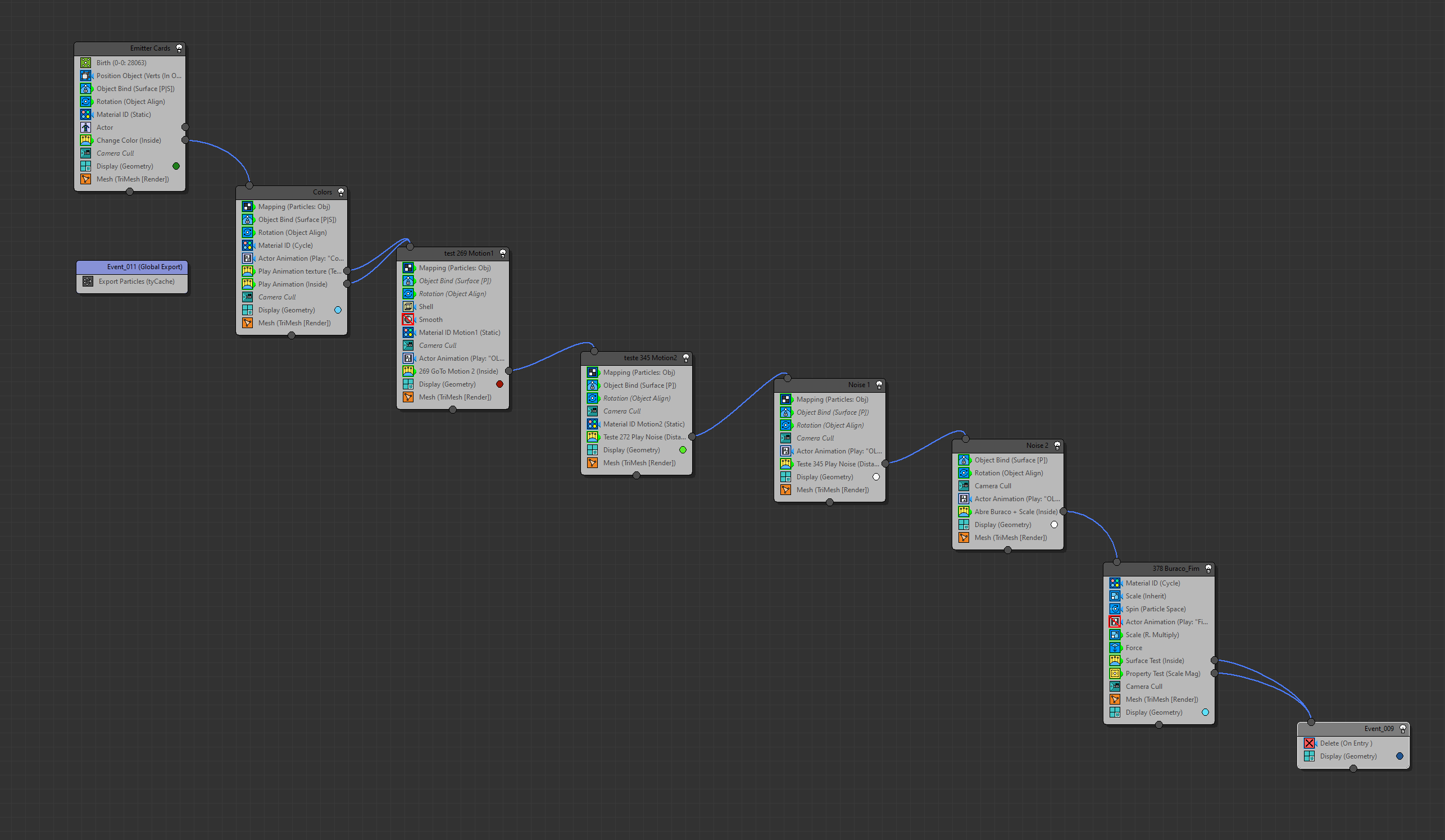Toggle the Event_009 lightbulb icon
The height and width of the screenshot is (840, 1445).
(1402, 729)
